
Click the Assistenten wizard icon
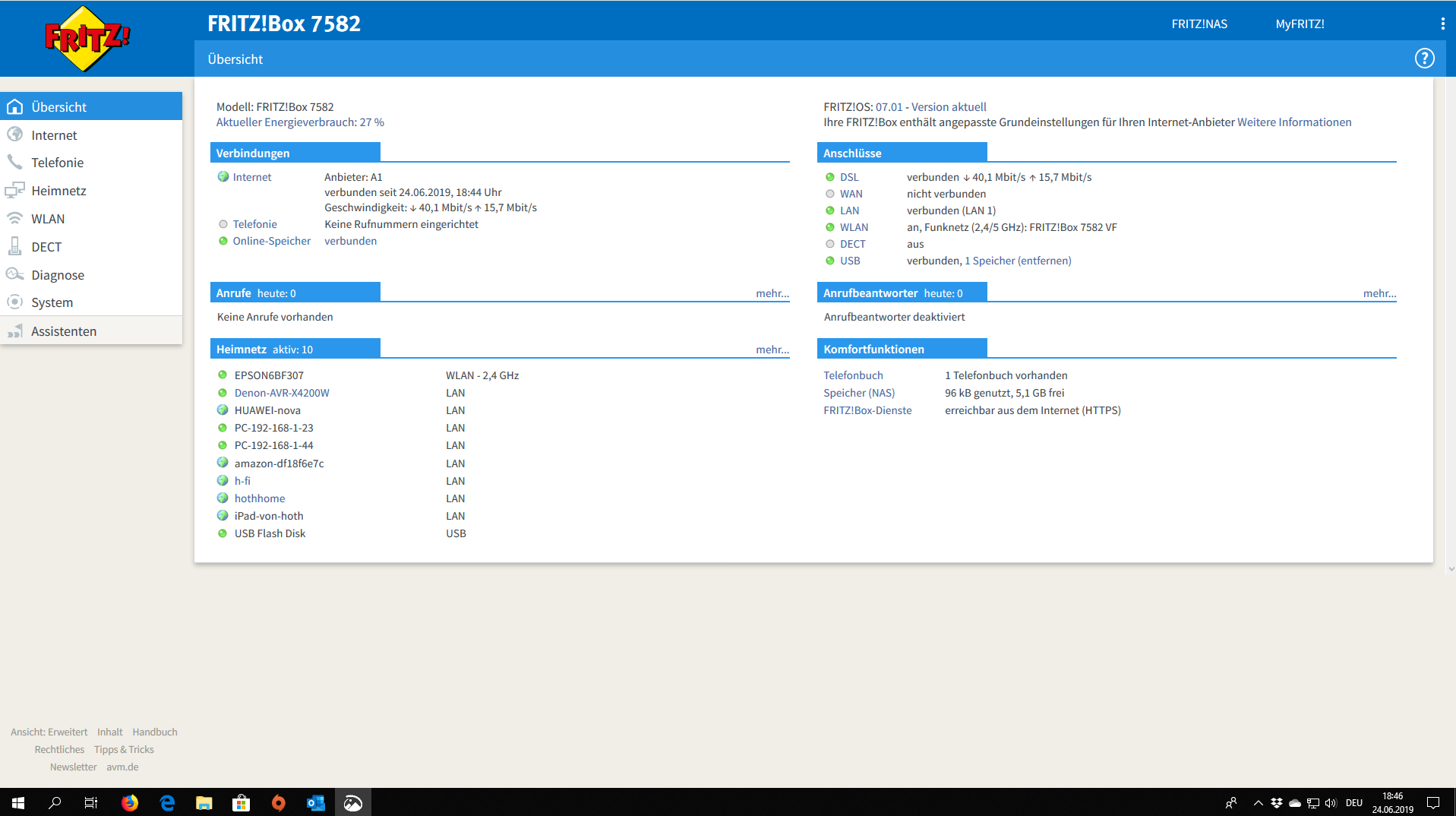tap(14, 331)
